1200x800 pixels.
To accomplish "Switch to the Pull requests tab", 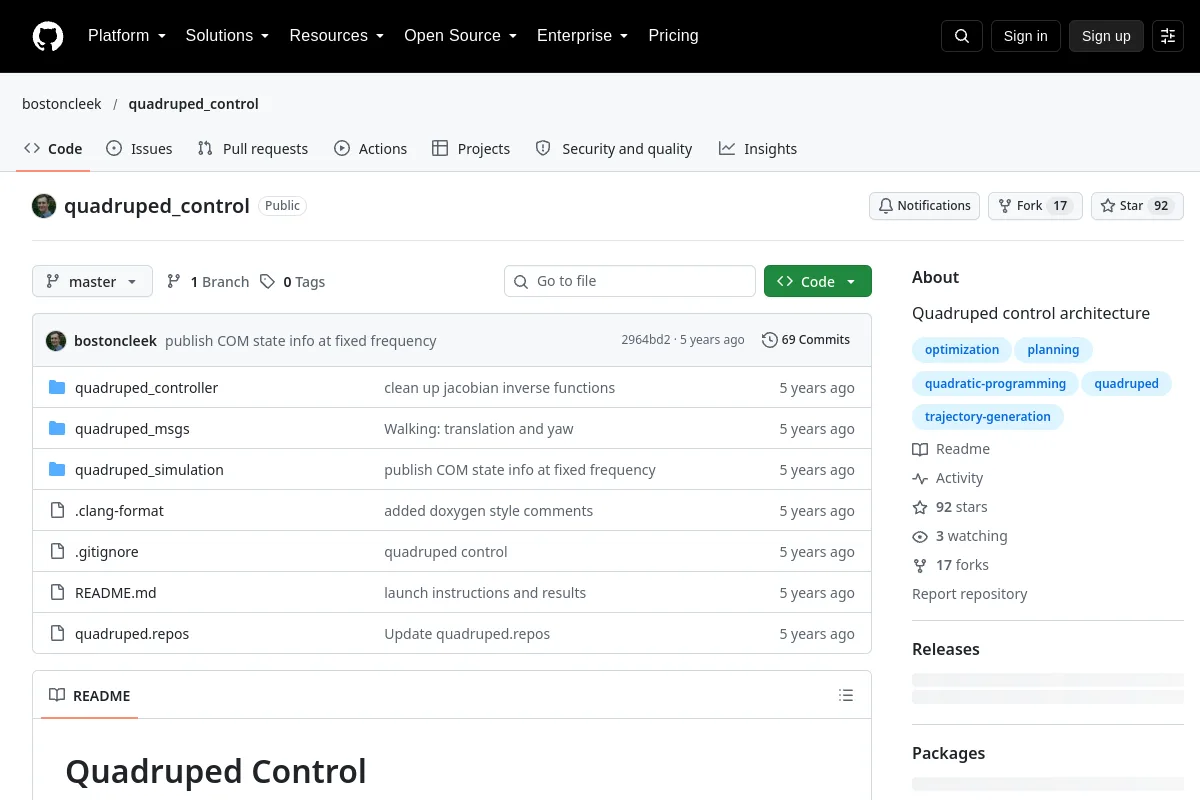I will point(253,149).
